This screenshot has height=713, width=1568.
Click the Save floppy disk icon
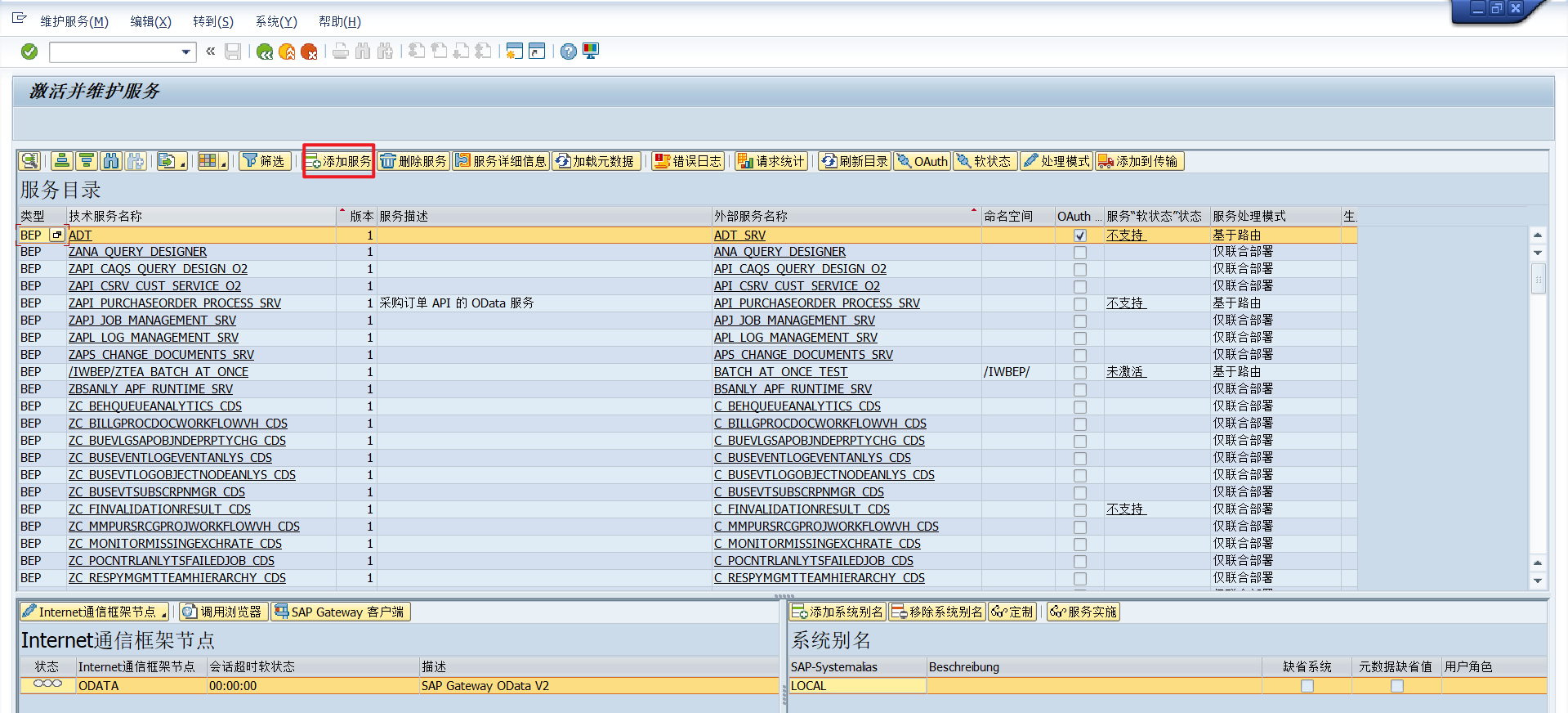tap(233, 52)
